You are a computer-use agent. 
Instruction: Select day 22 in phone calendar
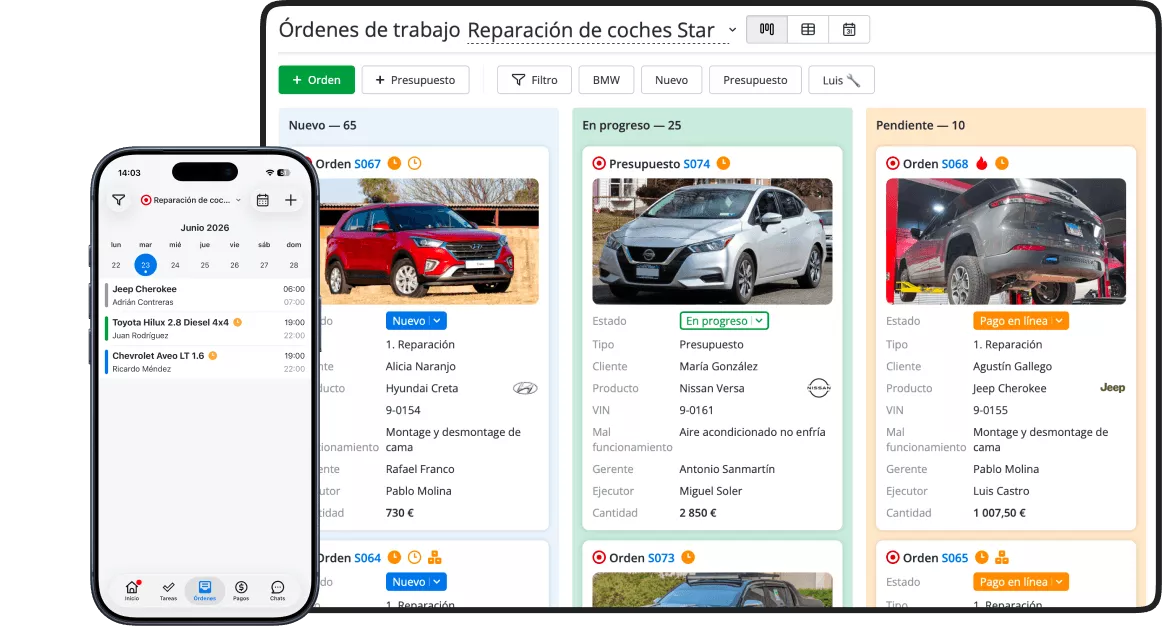tap(116, 265)
